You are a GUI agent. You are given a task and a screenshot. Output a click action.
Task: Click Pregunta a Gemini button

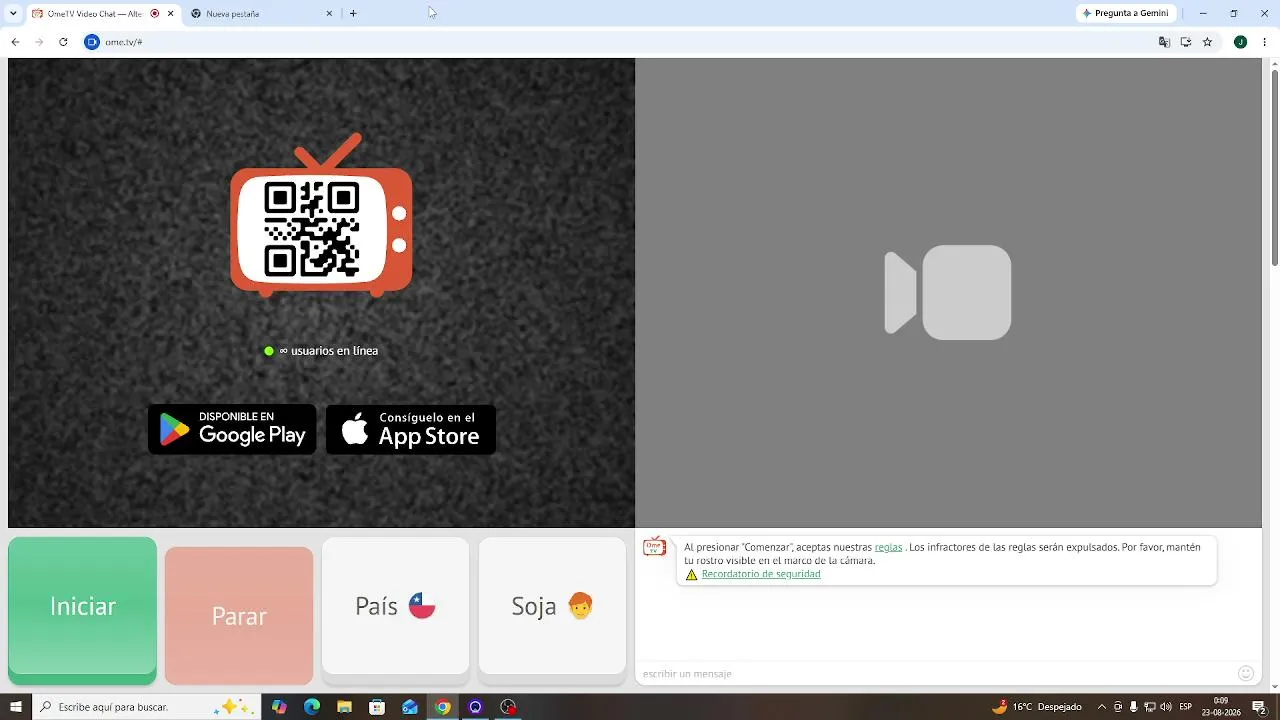click(1125, 13)
